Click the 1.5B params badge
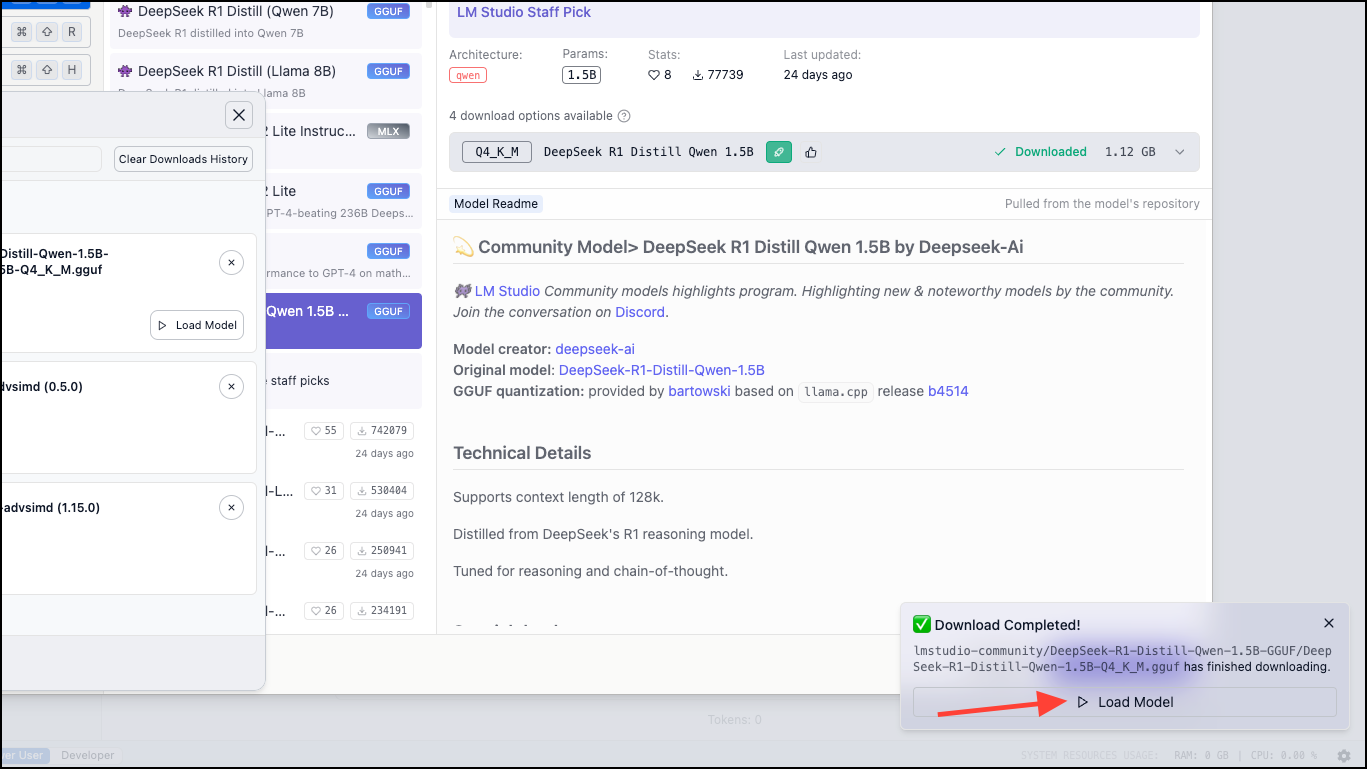Image resolution: width=1367 pixels, height=769 pixels. pyautogui.click(x=581, y=75)
